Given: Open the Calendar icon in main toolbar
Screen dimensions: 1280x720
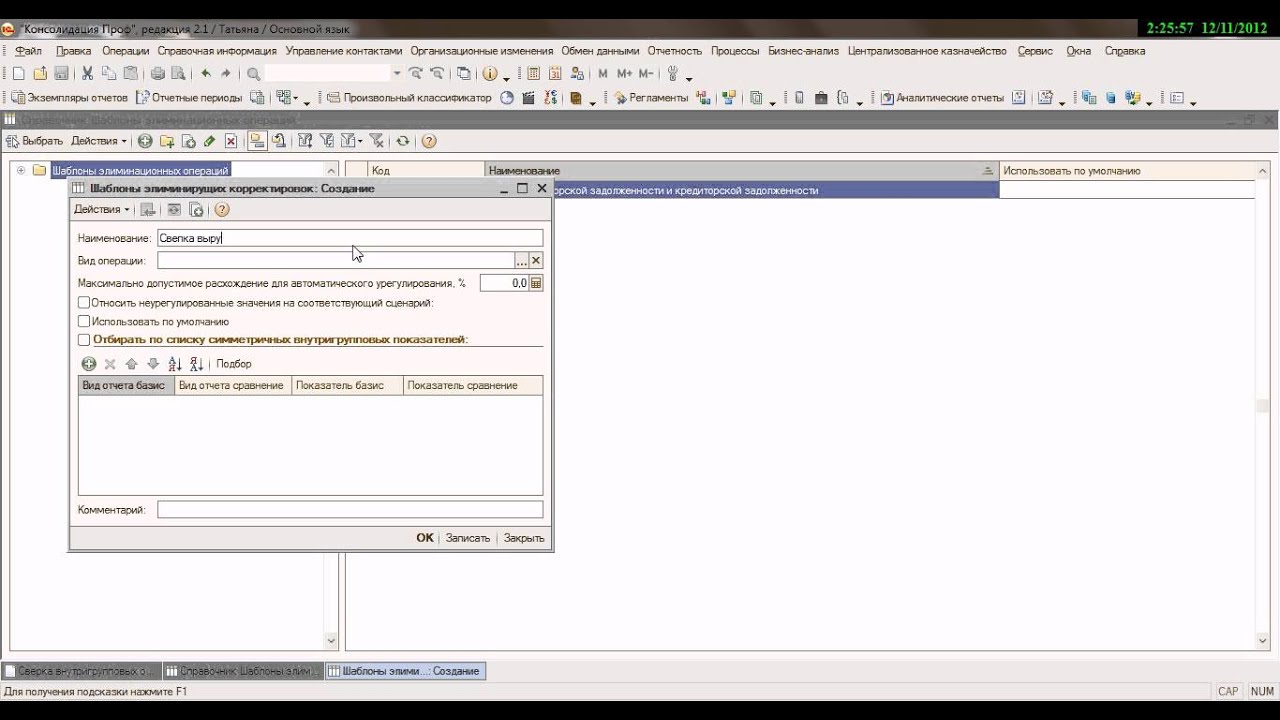Looking at the screenshot, I should point(554,73).
